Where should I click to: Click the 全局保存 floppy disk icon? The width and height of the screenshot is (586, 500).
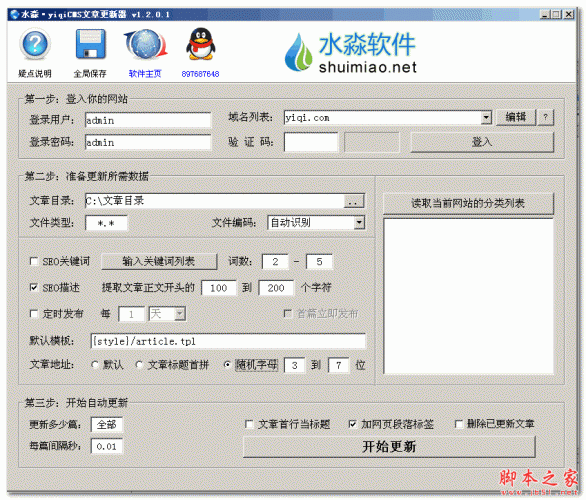coord(90,44)
